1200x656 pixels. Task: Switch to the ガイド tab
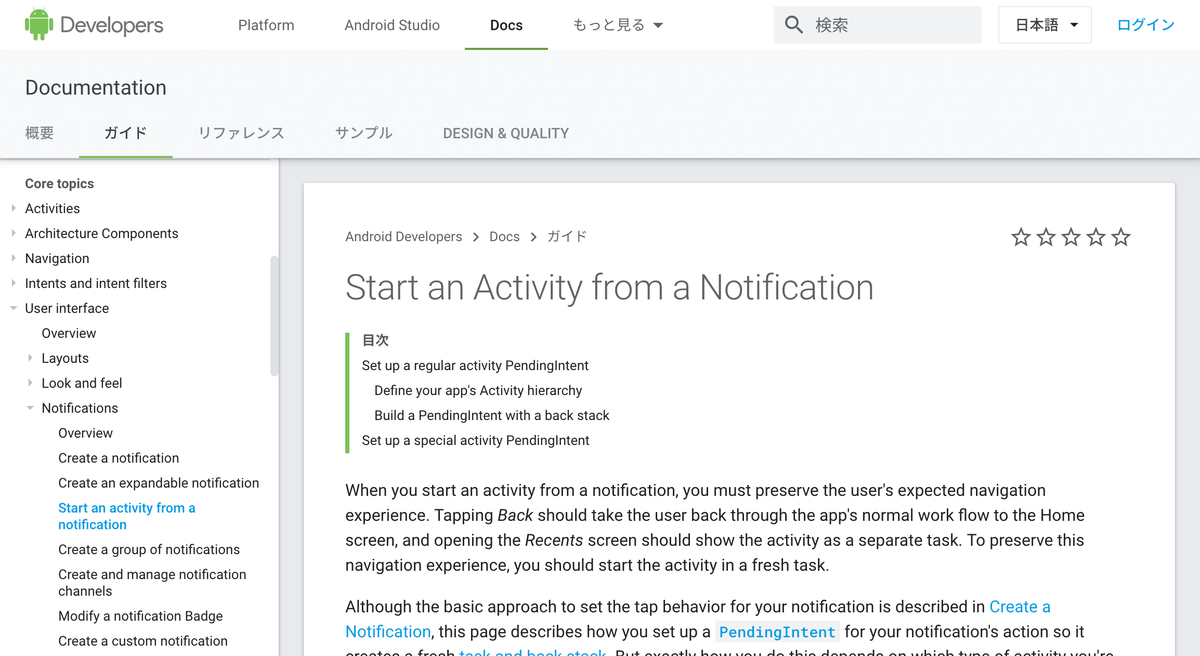coord(125,133)
